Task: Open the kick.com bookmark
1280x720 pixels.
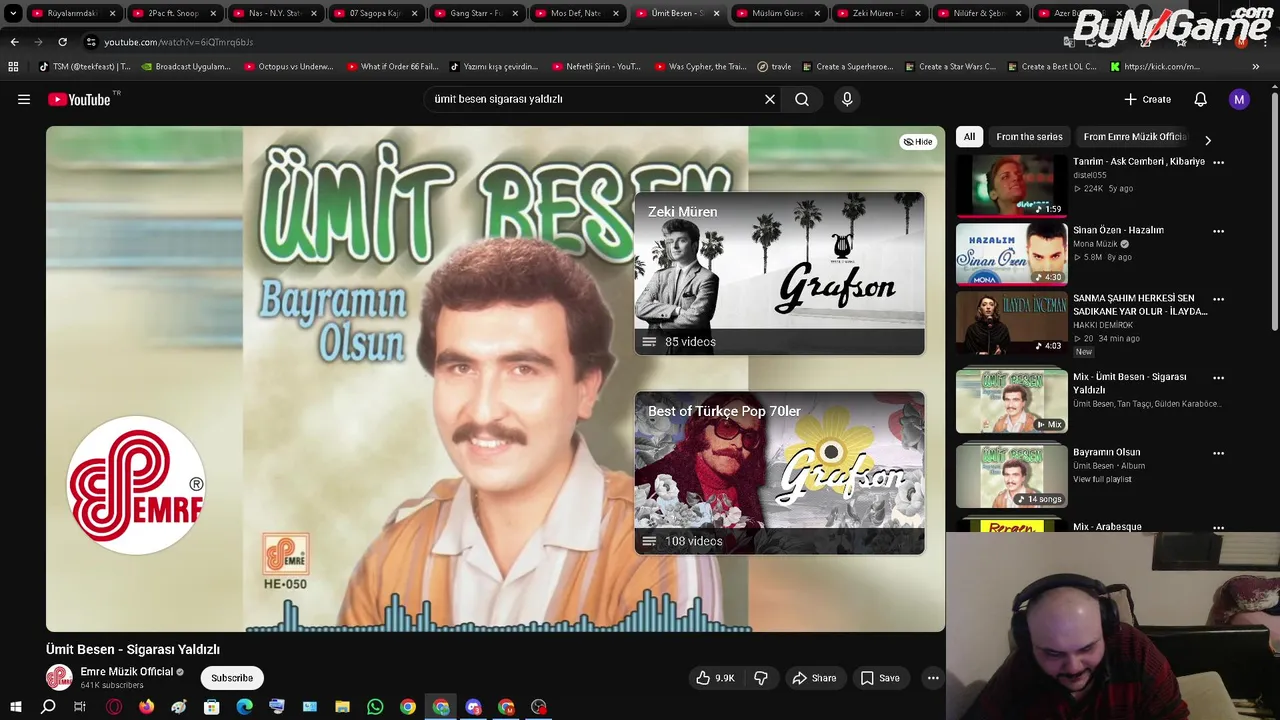Action: coord(1154,67)
